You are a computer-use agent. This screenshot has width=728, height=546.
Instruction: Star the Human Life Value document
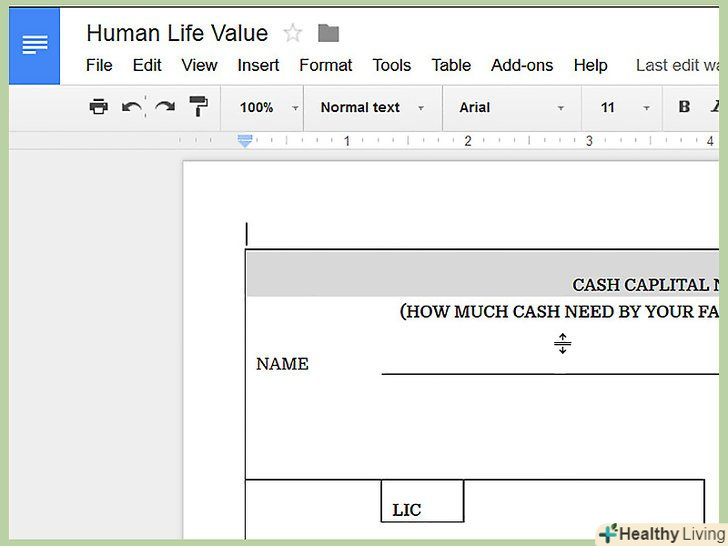pyautogui.click(x=293, y=33)
